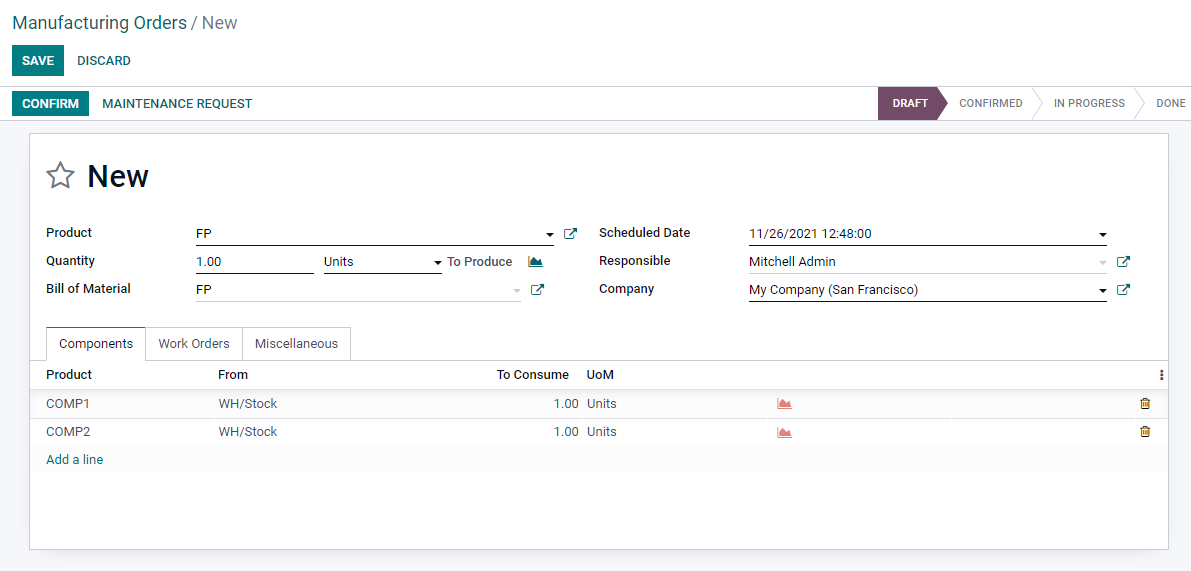Image resolution: width=1191 pixels, height=571 pixels.
Task: Mark order as favorite with star icon
Action: coord(60,175)
